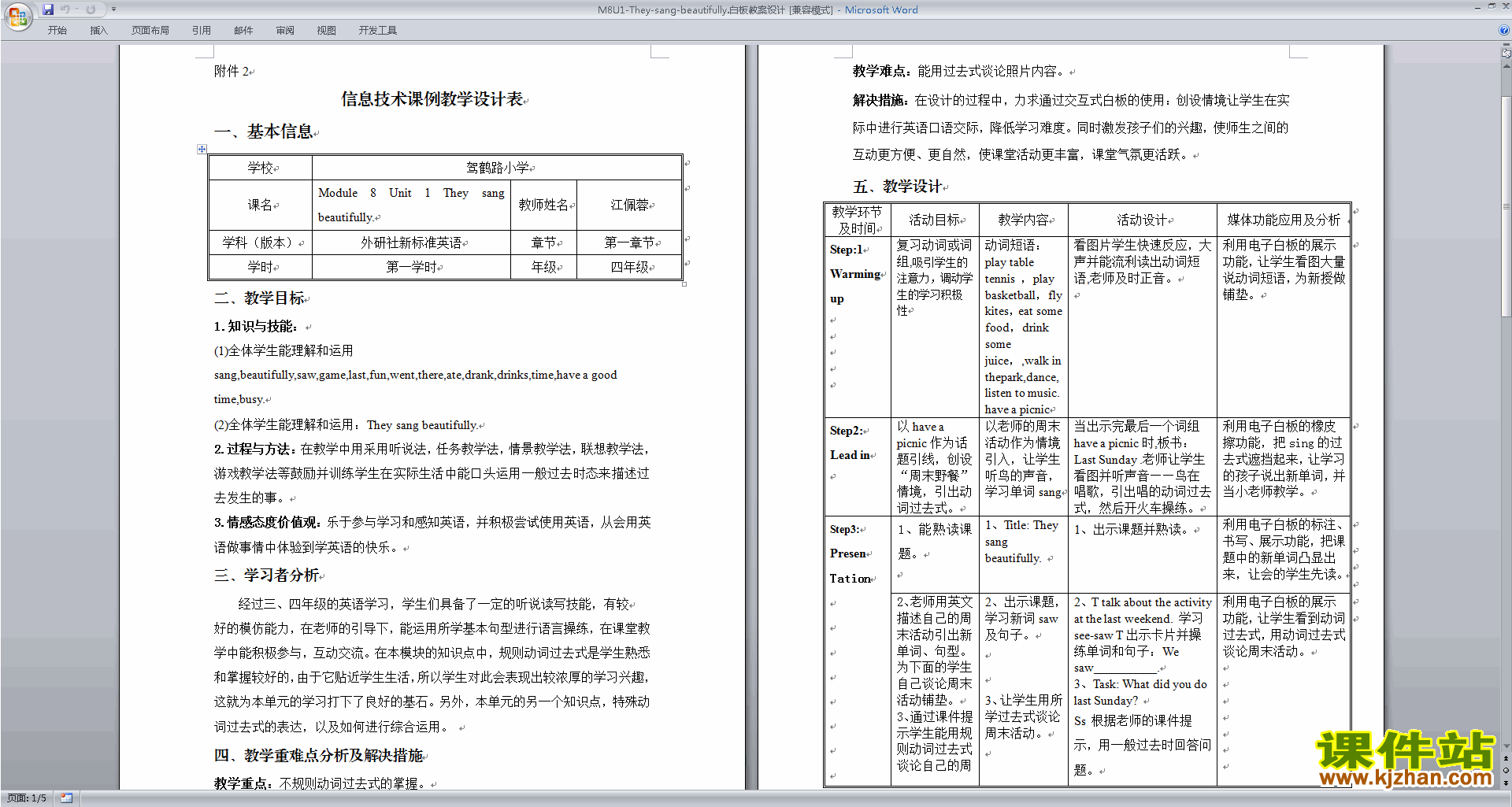Click the table cell 教师姓名
The image size is (1512, 807).
pos(543,205)
